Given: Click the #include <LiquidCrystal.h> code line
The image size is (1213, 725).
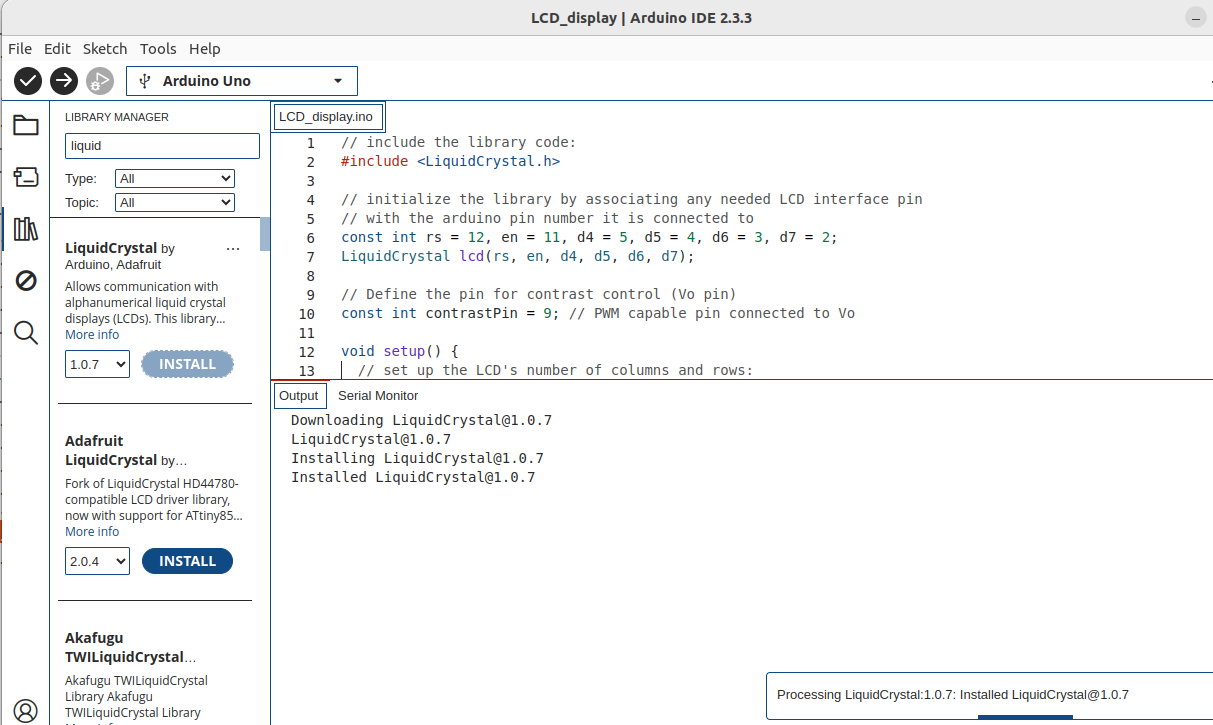Looking at the screenshot, I should click(450, 161).
